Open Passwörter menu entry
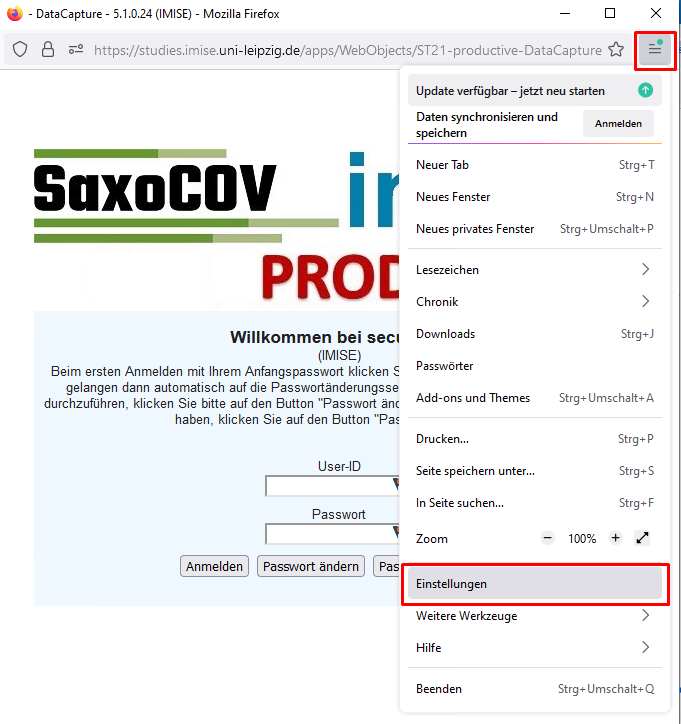Viewport: 681px width, 724px height. pos(535,366)
